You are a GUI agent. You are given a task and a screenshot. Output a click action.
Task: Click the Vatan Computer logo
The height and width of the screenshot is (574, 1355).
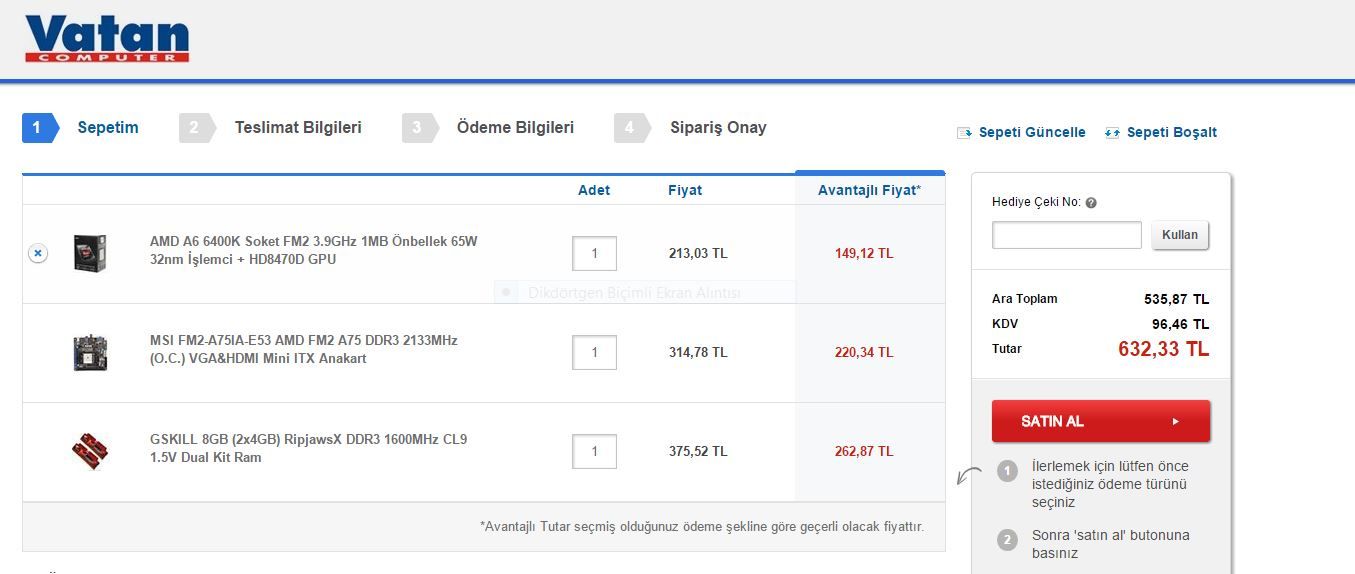coord(107,39)
